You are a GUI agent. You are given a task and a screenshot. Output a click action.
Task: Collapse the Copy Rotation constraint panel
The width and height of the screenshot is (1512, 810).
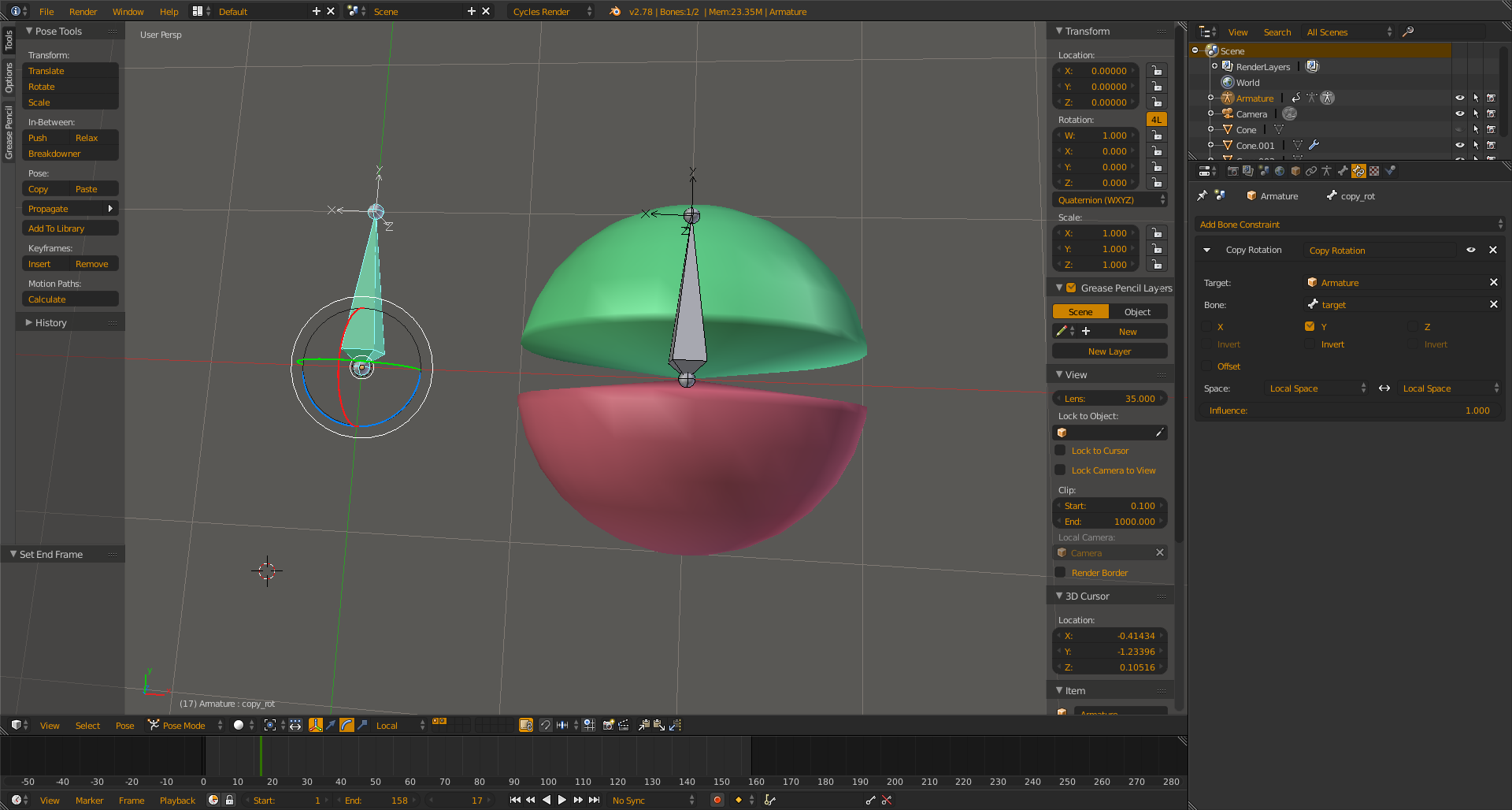click(x=1207, y=250)
